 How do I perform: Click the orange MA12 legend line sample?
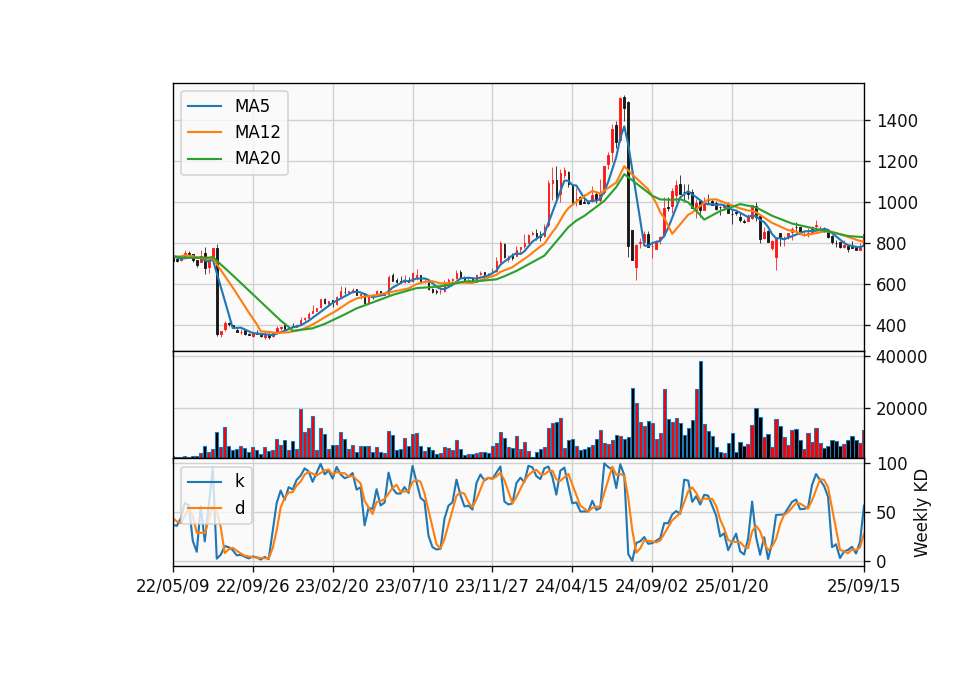pos(204,132)
